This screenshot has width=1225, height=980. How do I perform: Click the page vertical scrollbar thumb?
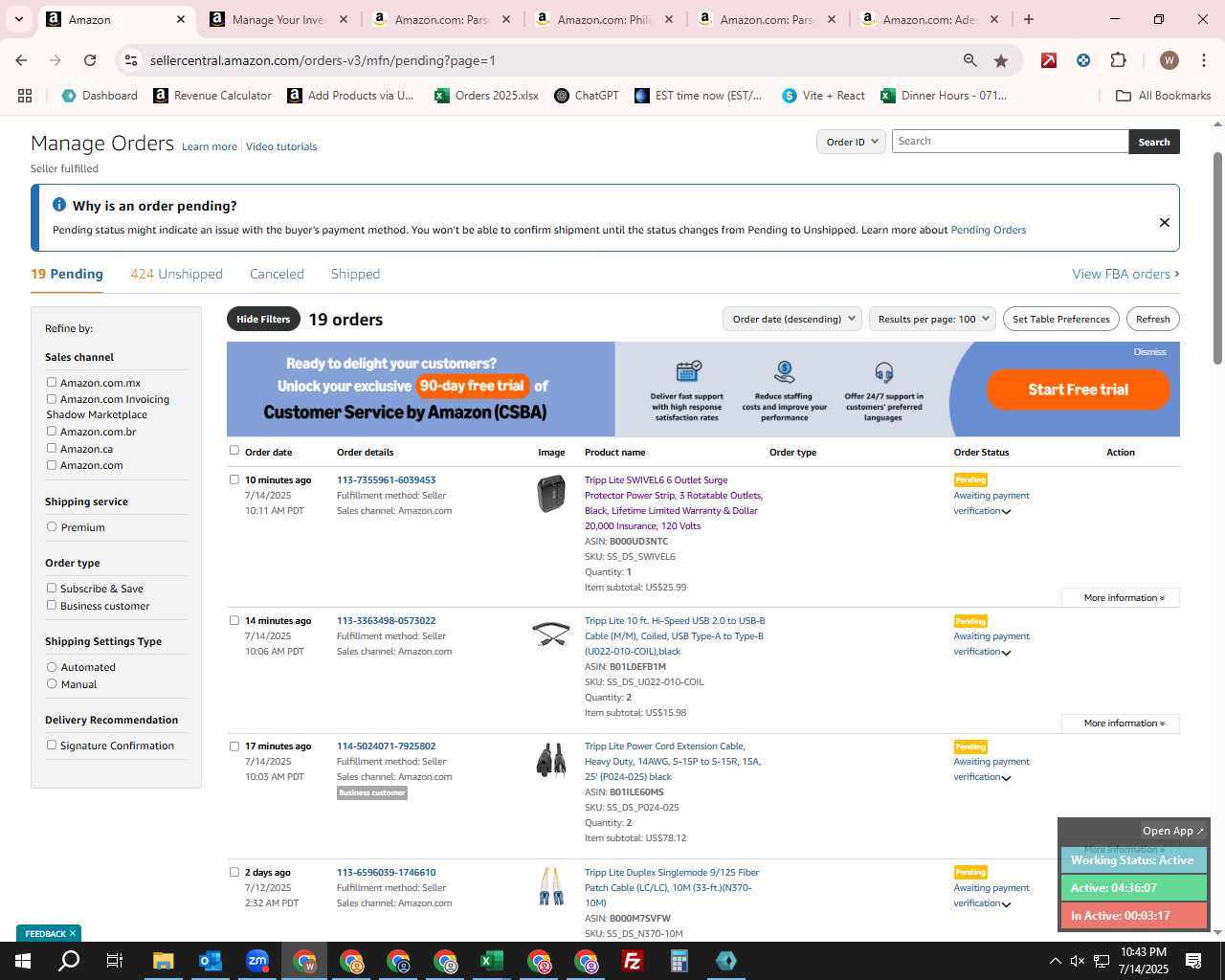(x=1217, y=256)
